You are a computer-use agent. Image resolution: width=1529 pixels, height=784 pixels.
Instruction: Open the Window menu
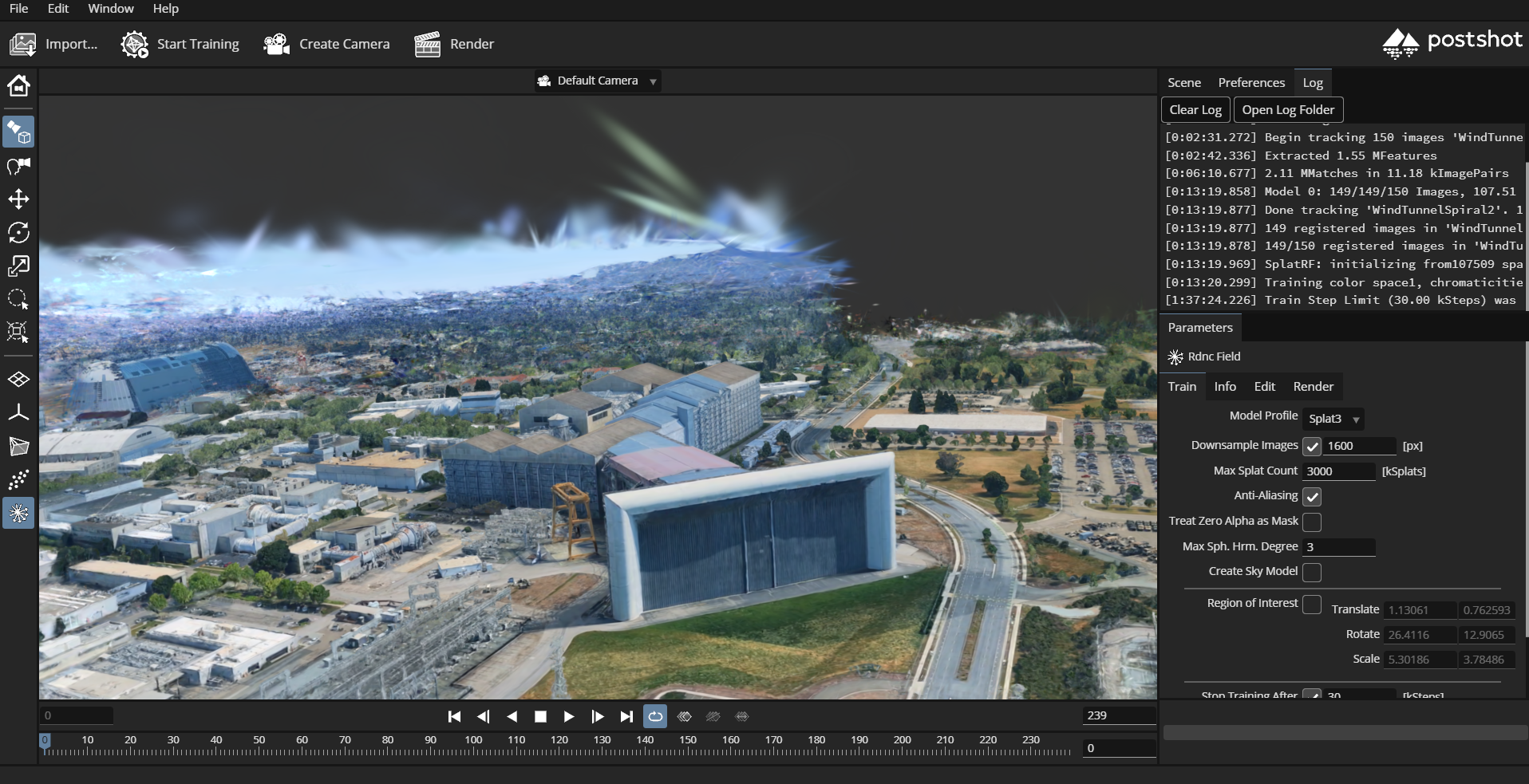coord(110,9)
